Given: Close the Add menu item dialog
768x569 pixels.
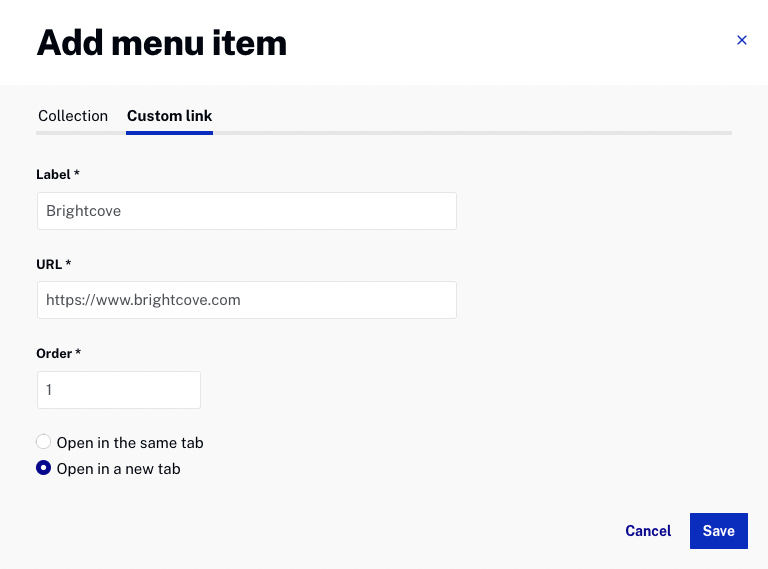Looking at the screenshot, I should tap(742, 40).
